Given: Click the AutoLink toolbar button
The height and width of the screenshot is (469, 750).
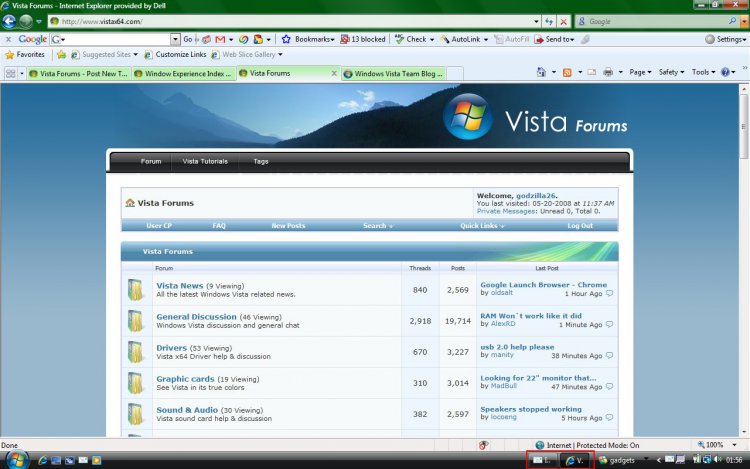Looking at the screenshot, I should pyautogui.click(x=463, y=39).
